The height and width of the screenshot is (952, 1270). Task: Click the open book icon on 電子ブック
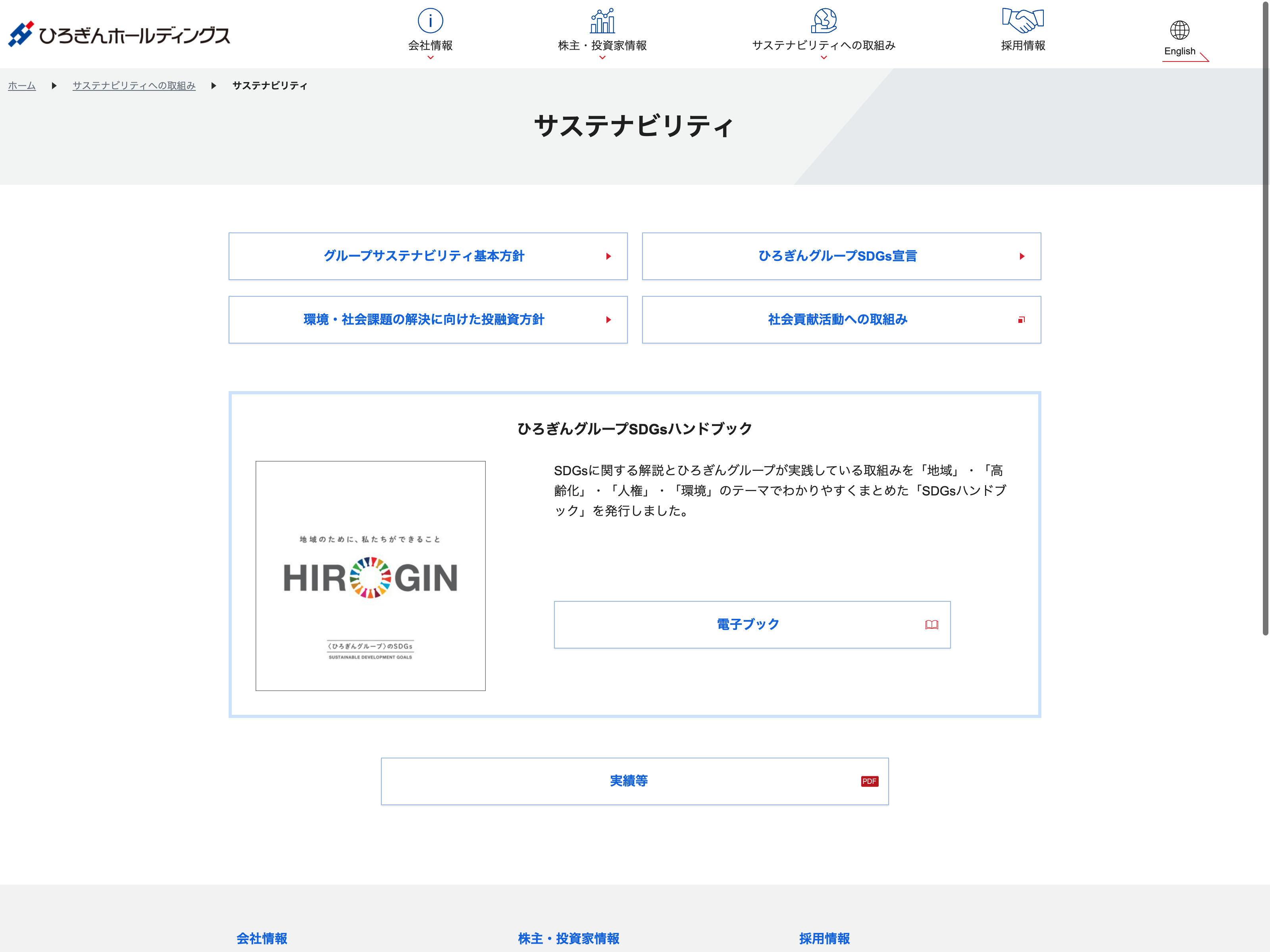pyautogui.click(x=931, y=625)
